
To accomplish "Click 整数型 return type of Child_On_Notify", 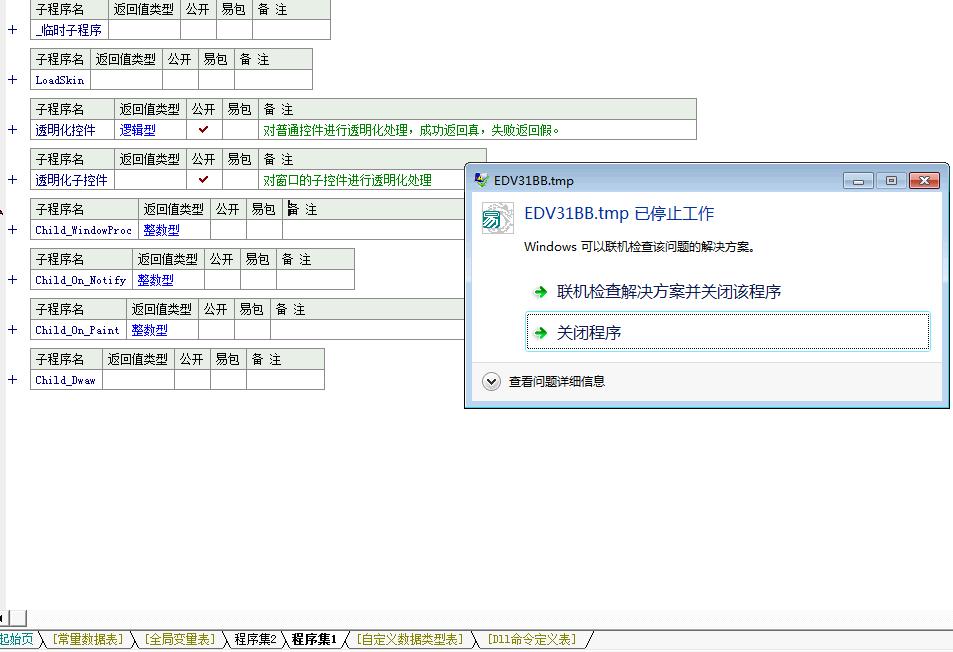I will pyautogui.click(x=155, y=280).
